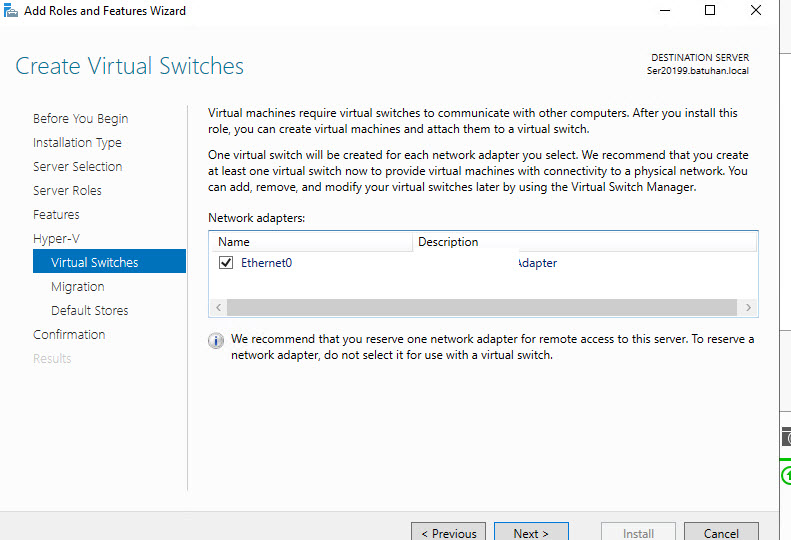Open the Default Stores page
Screen dimensions: 791x540
click(x=90, y=310)
